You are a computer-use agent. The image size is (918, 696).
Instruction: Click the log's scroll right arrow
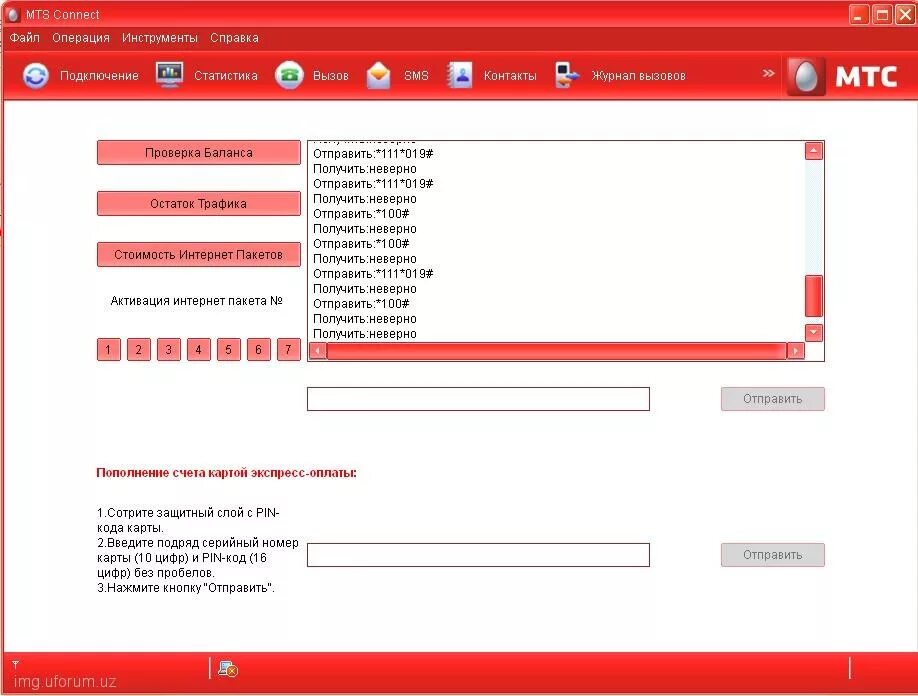(x=795, y=351)
